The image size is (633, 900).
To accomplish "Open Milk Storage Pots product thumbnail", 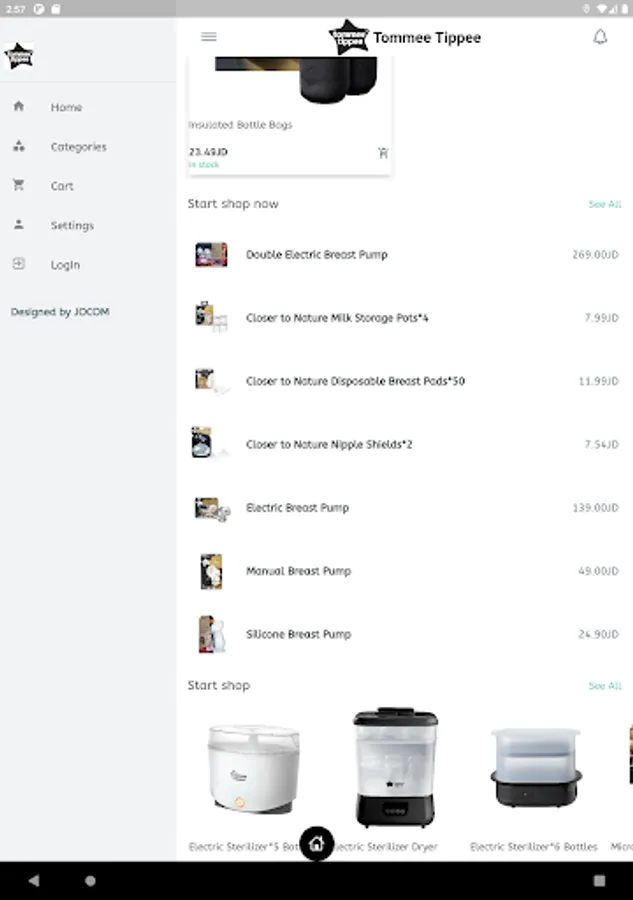I will click(211, 317).
